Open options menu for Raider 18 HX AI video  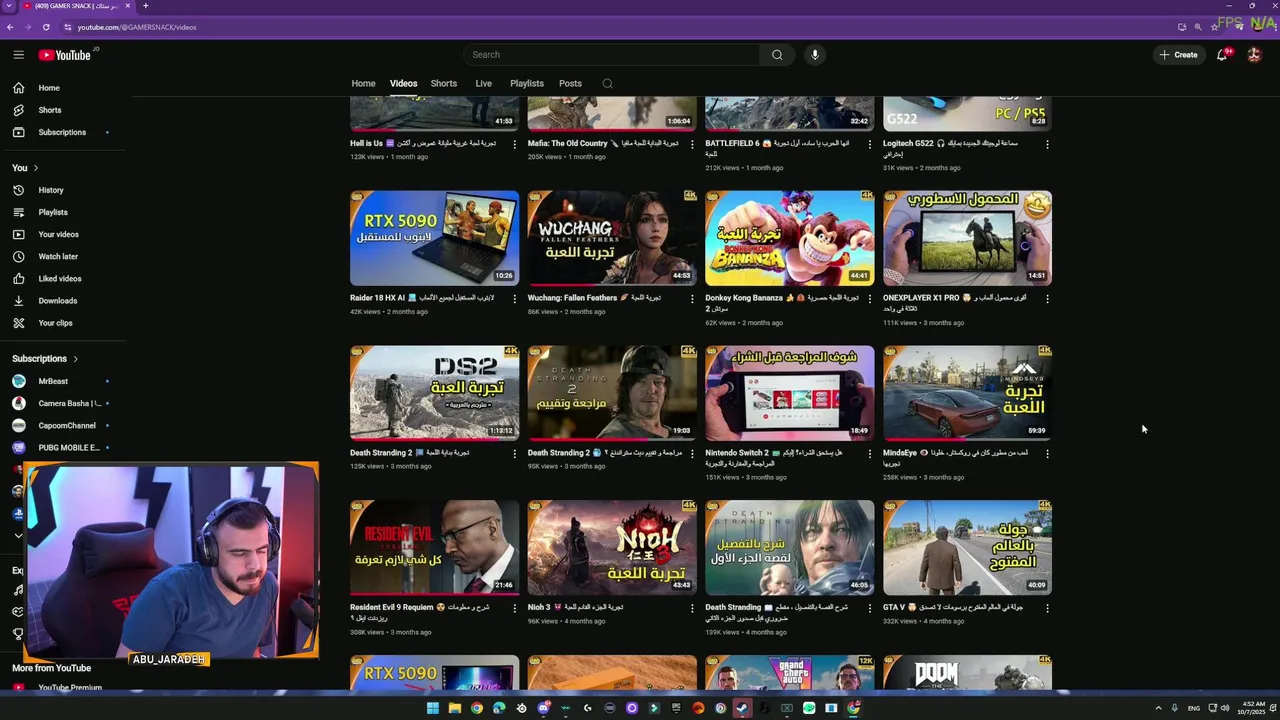(515, 298)
